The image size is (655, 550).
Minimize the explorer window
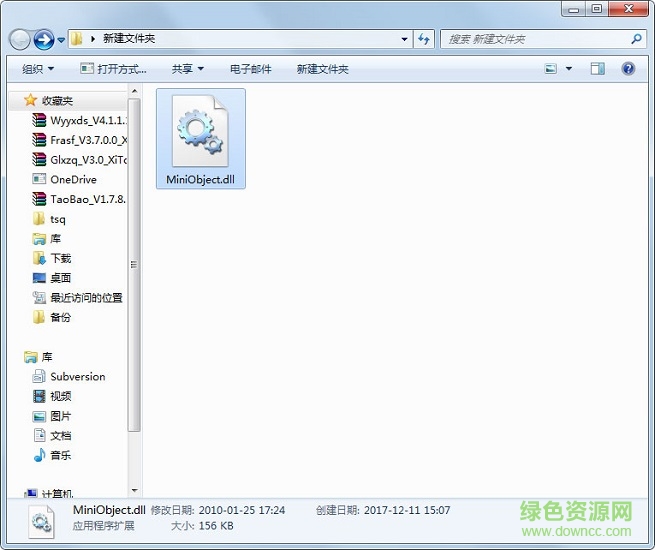tap(574, 9)
